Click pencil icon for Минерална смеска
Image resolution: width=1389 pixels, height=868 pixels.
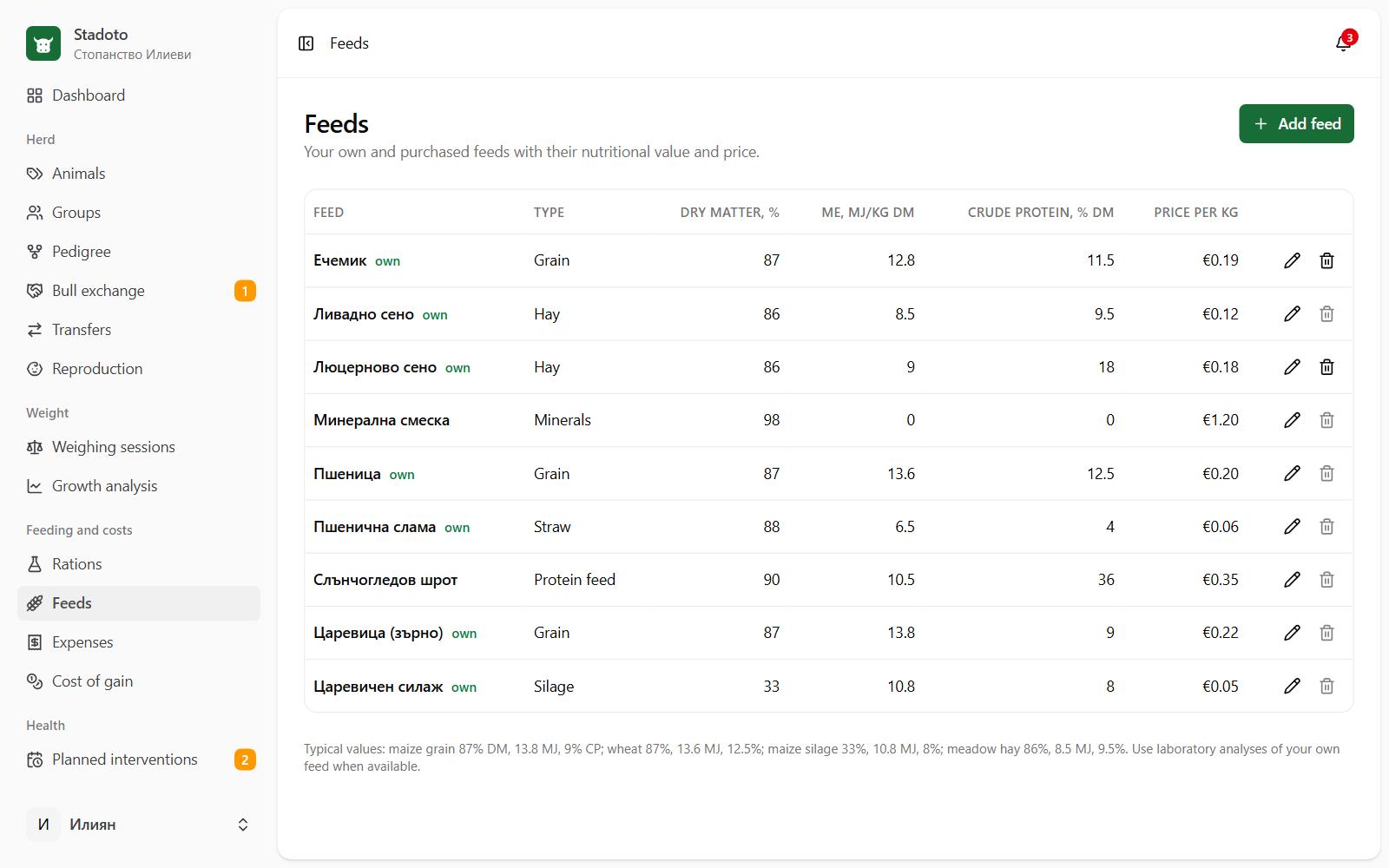pos(1292,420)
